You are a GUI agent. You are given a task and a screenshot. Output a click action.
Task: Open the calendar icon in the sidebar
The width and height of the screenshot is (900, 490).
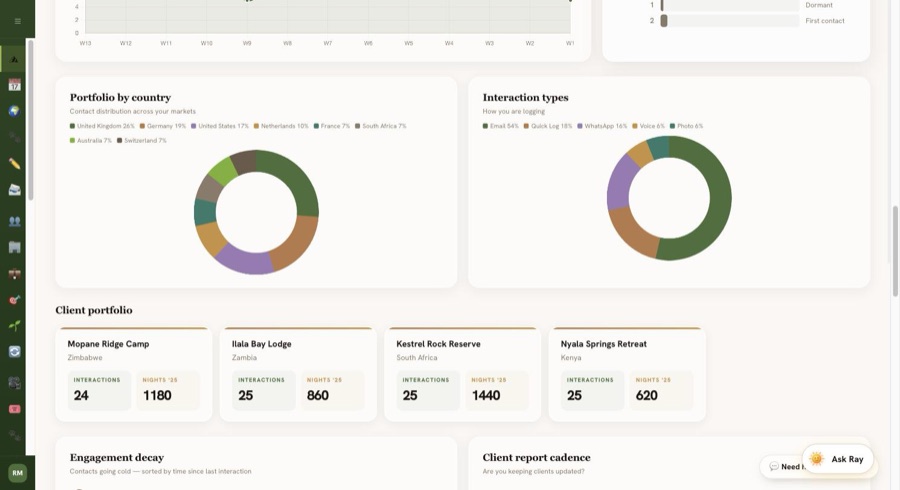tap(14, 85)
